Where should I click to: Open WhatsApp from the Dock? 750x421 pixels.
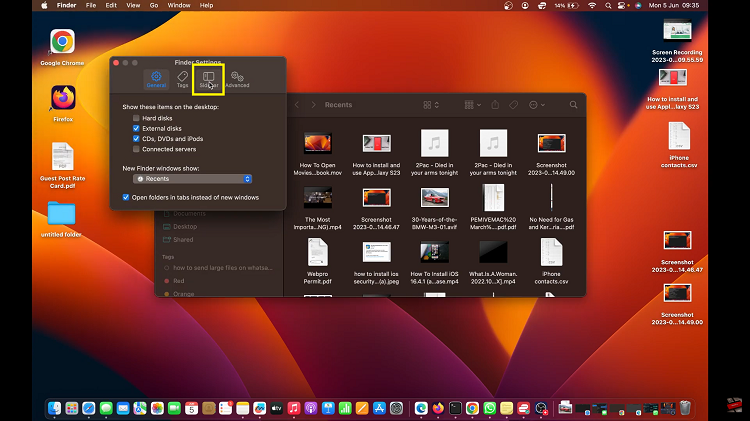tap(489, 408)
